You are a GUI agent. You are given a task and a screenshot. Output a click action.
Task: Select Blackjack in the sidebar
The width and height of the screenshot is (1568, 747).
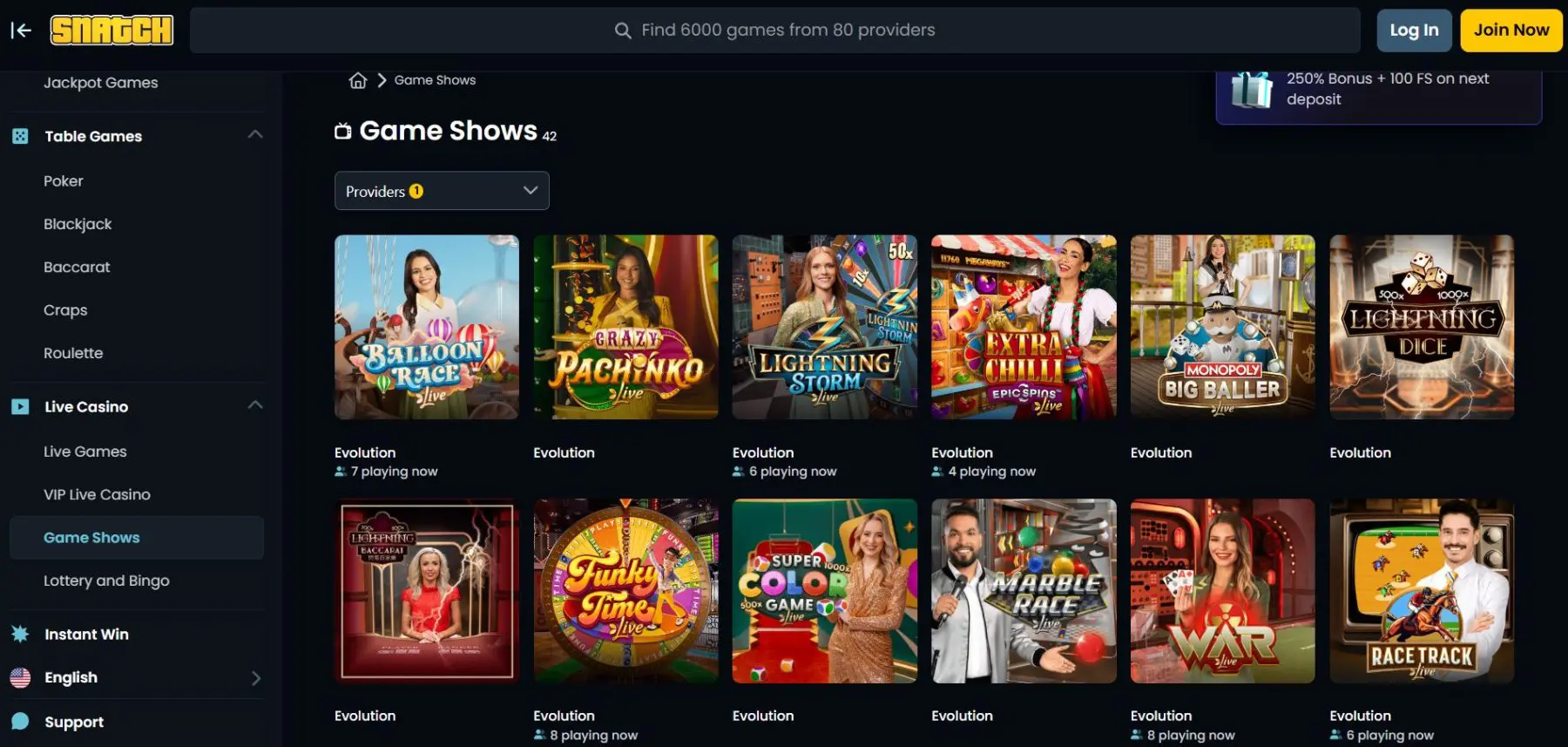[78, 224]
